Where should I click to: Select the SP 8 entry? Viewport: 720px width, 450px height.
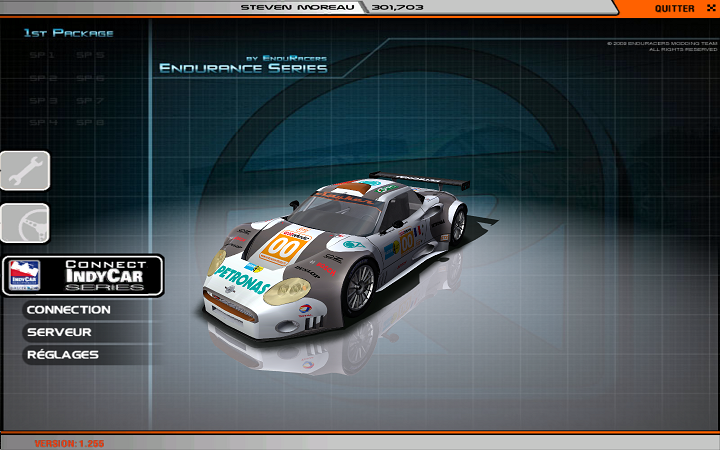90,123
